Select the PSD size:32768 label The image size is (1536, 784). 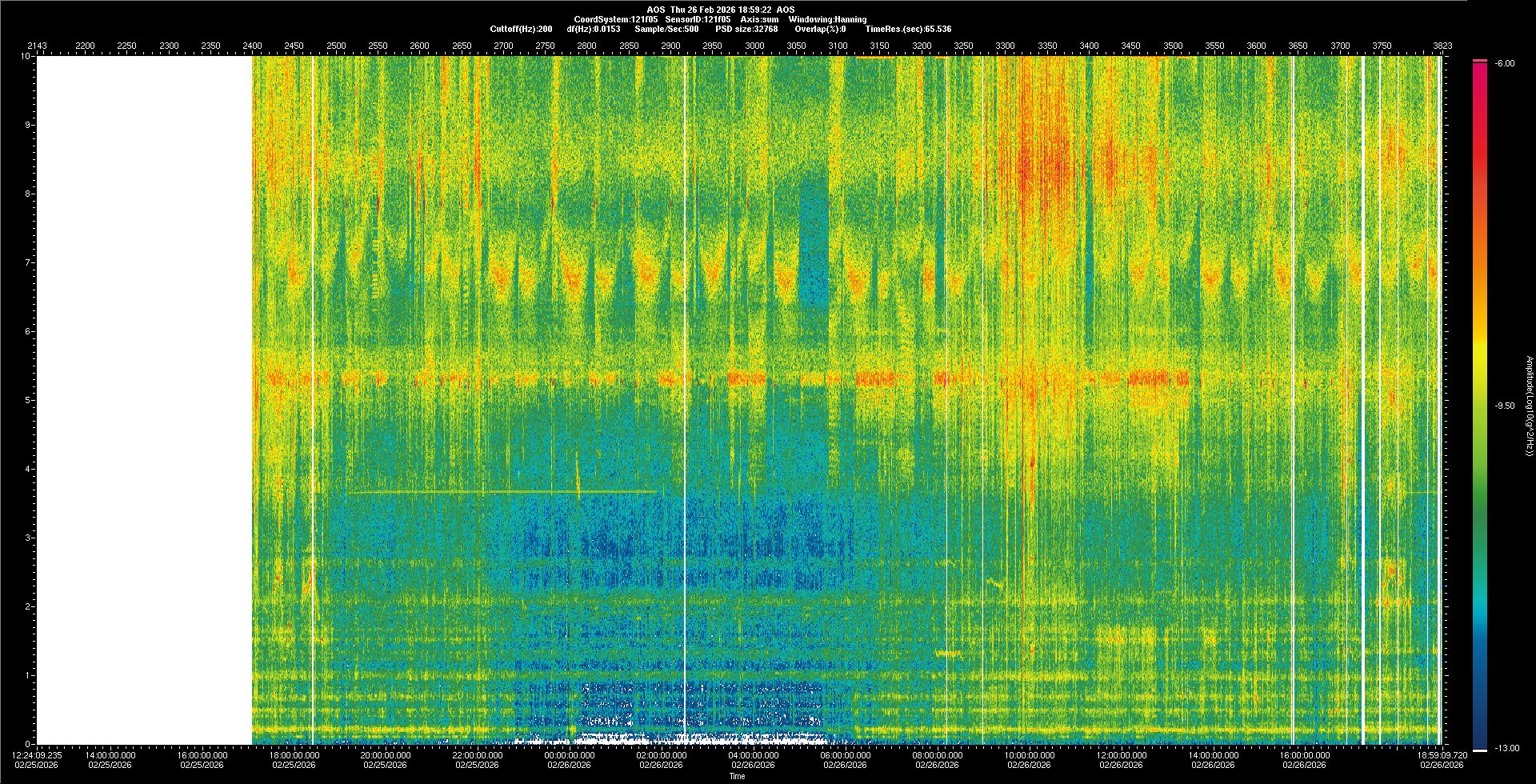pyautogui.click(x=746, y=29)
